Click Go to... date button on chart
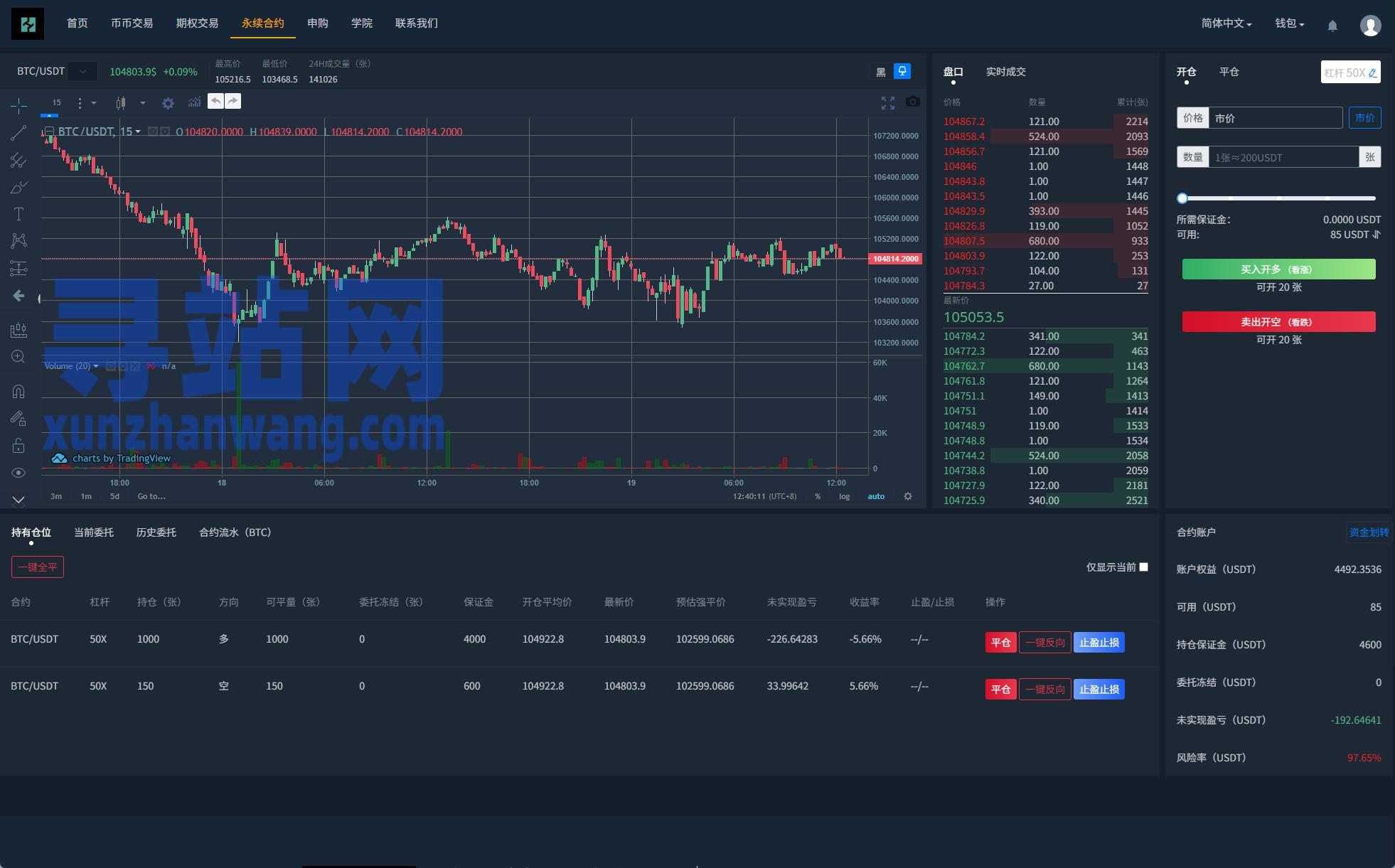This screenshot has height=868, width=1395. point(151,496)
